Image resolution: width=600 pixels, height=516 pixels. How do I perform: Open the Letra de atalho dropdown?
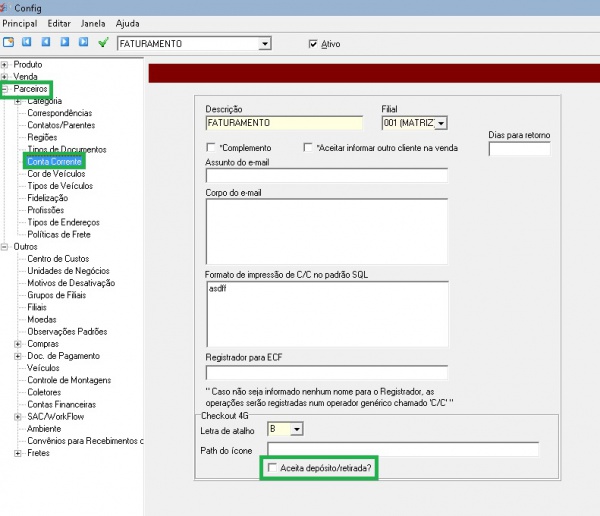click(x=295, y=429)
